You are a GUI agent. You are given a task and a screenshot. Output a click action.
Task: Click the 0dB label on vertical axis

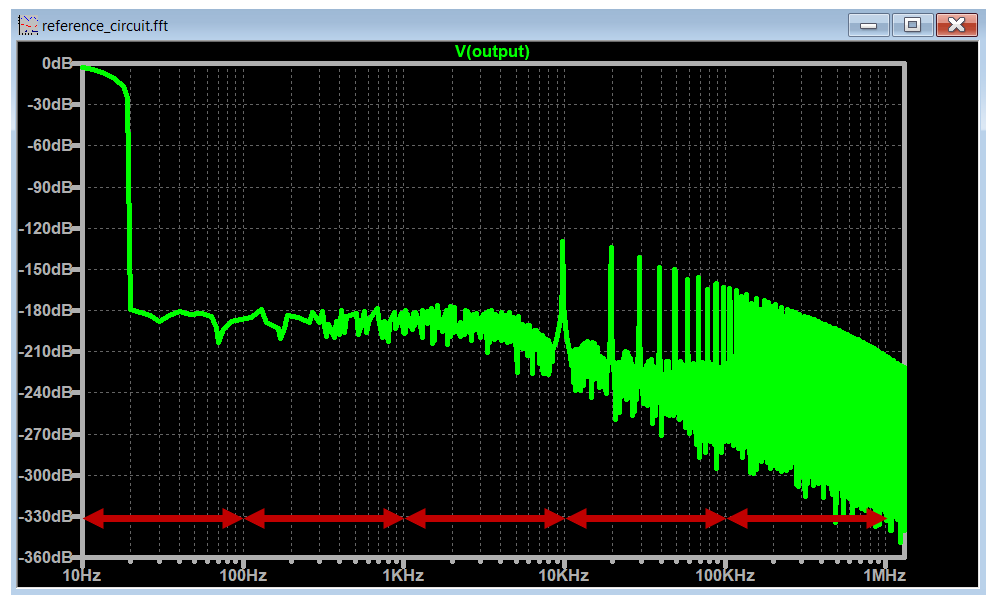[x=56, y=63]
